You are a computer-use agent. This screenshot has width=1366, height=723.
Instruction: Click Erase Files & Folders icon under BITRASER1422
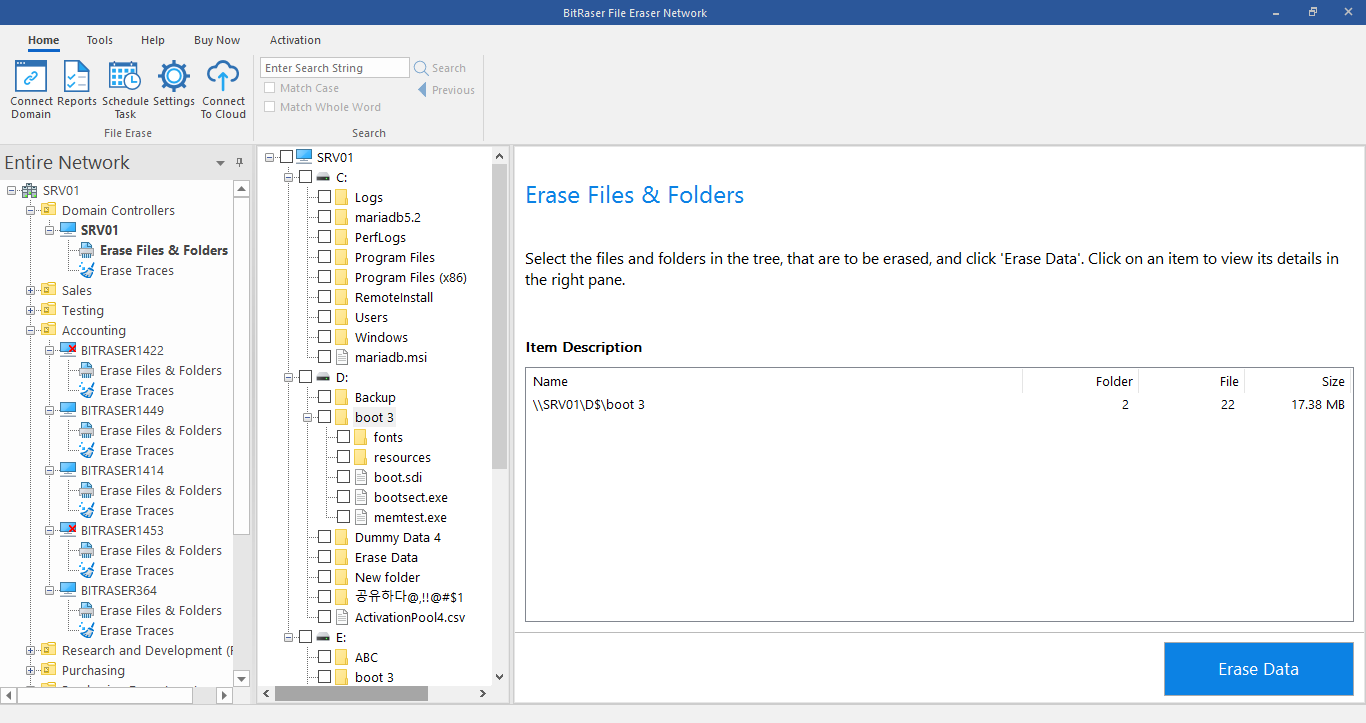point(87,370)
